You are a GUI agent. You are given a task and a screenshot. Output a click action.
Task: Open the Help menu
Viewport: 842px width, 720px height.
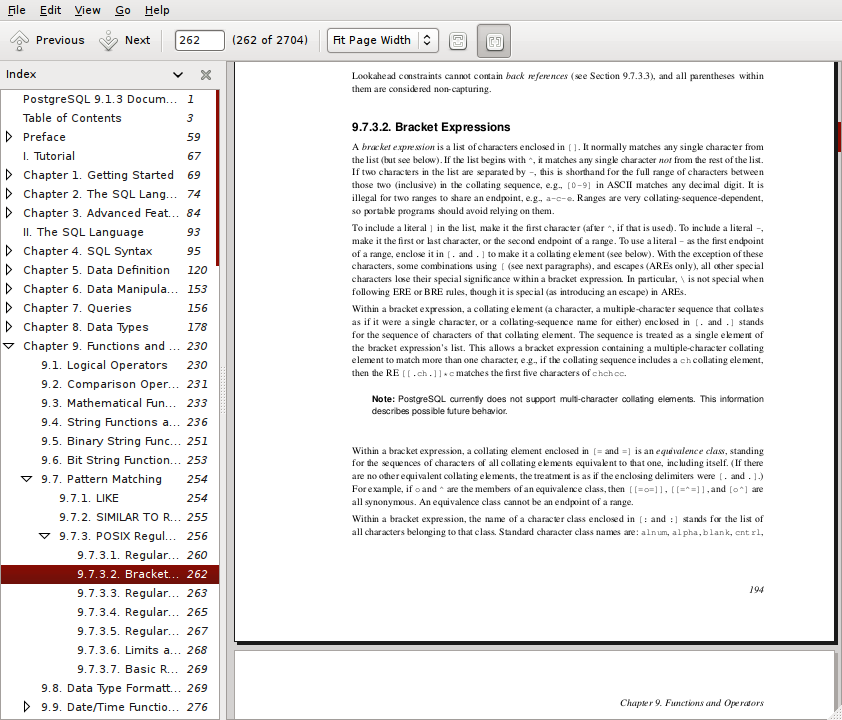coord(157,10)
